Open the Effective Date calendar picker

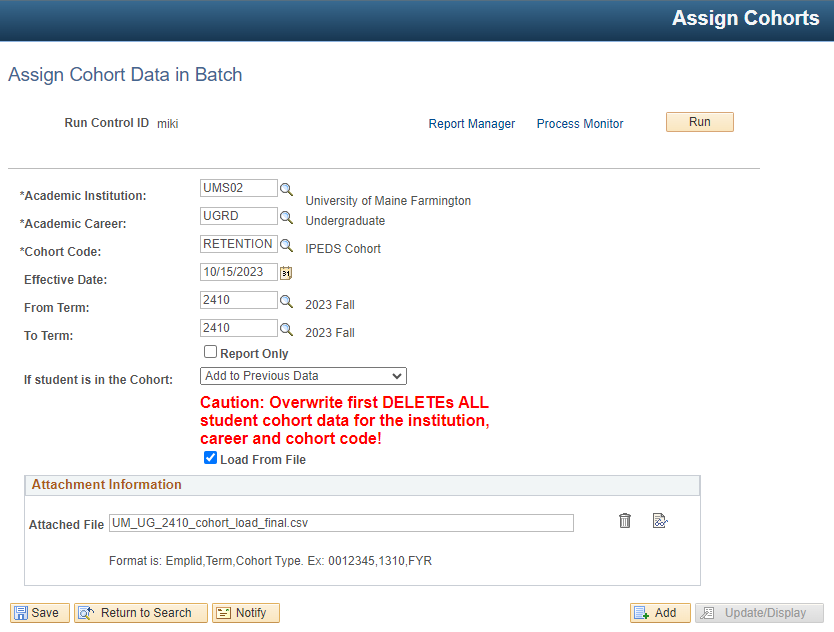(286, 273)
